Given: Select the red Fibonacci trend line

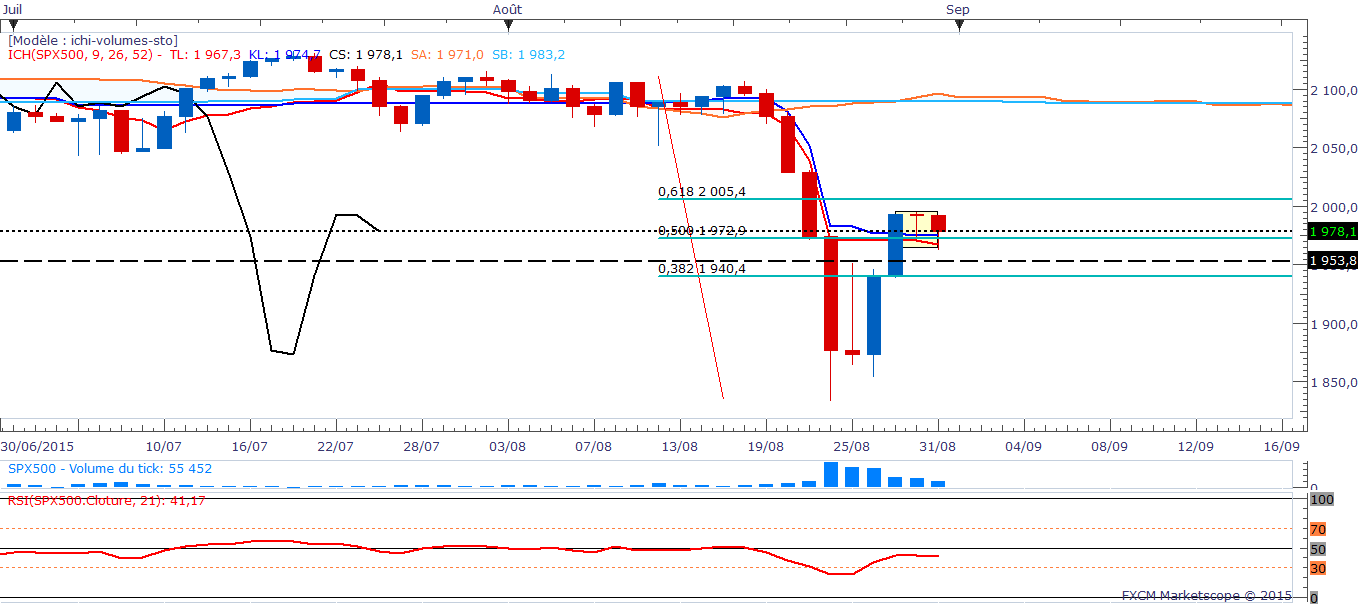Looking at the screenshot, I should click(690, 235).
